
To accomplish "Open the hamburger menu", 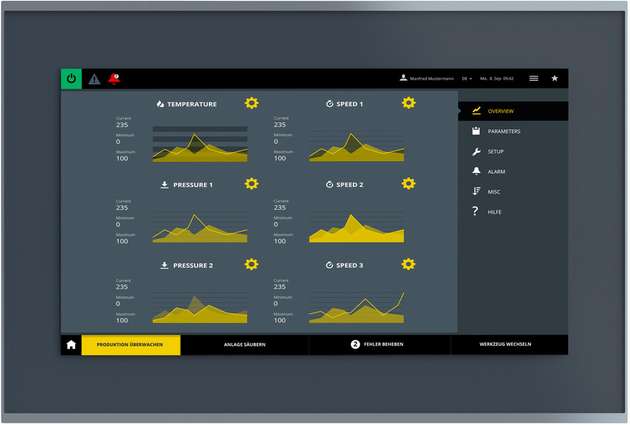I will pos(533,78).
